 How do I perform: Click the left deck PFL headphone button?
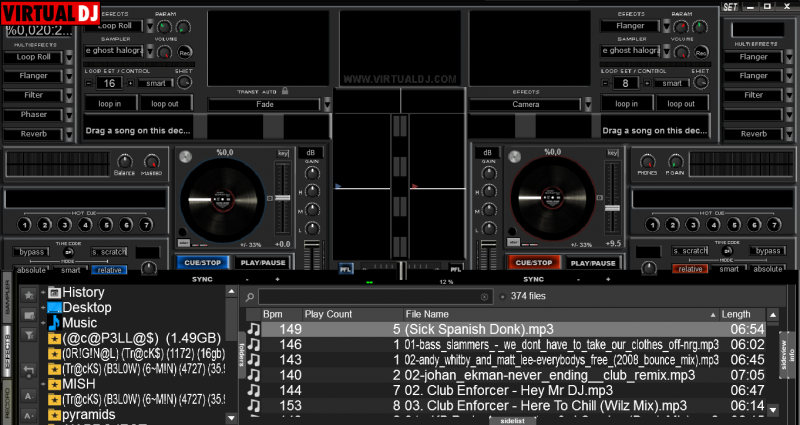[x=346, y=268]
